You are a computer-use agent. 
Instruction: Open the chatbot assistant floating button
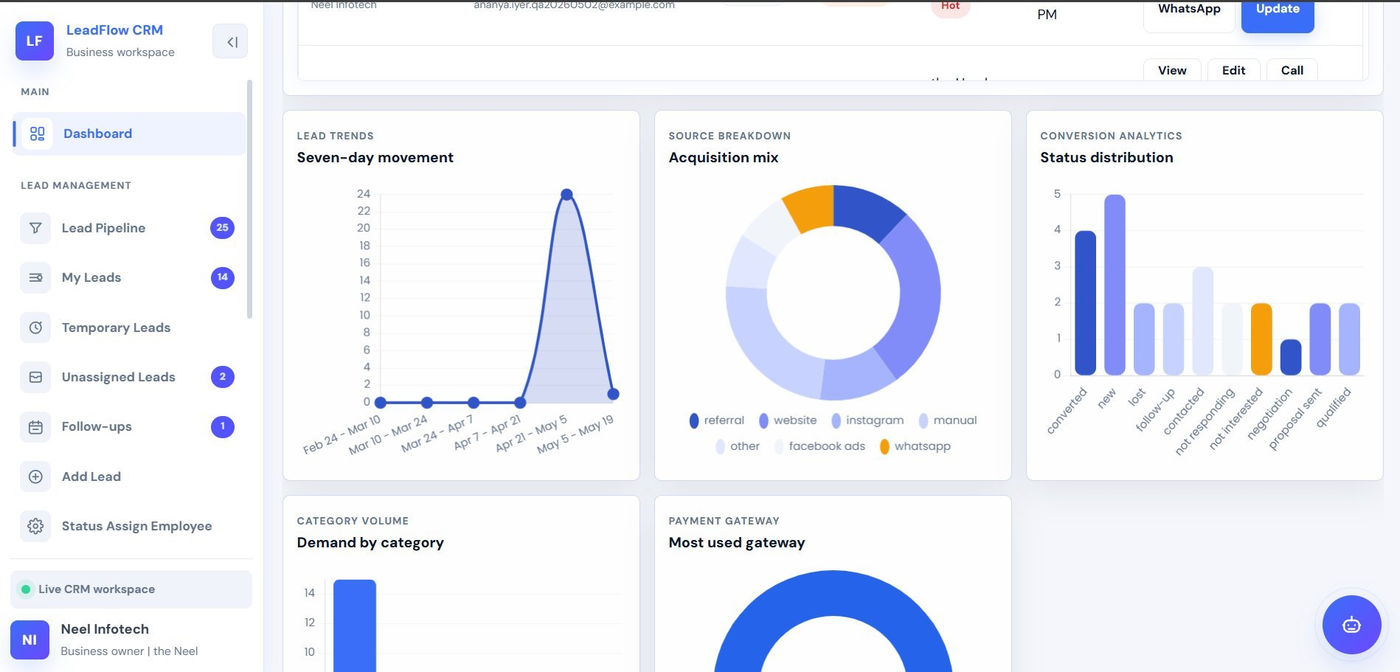(1352, 624)
